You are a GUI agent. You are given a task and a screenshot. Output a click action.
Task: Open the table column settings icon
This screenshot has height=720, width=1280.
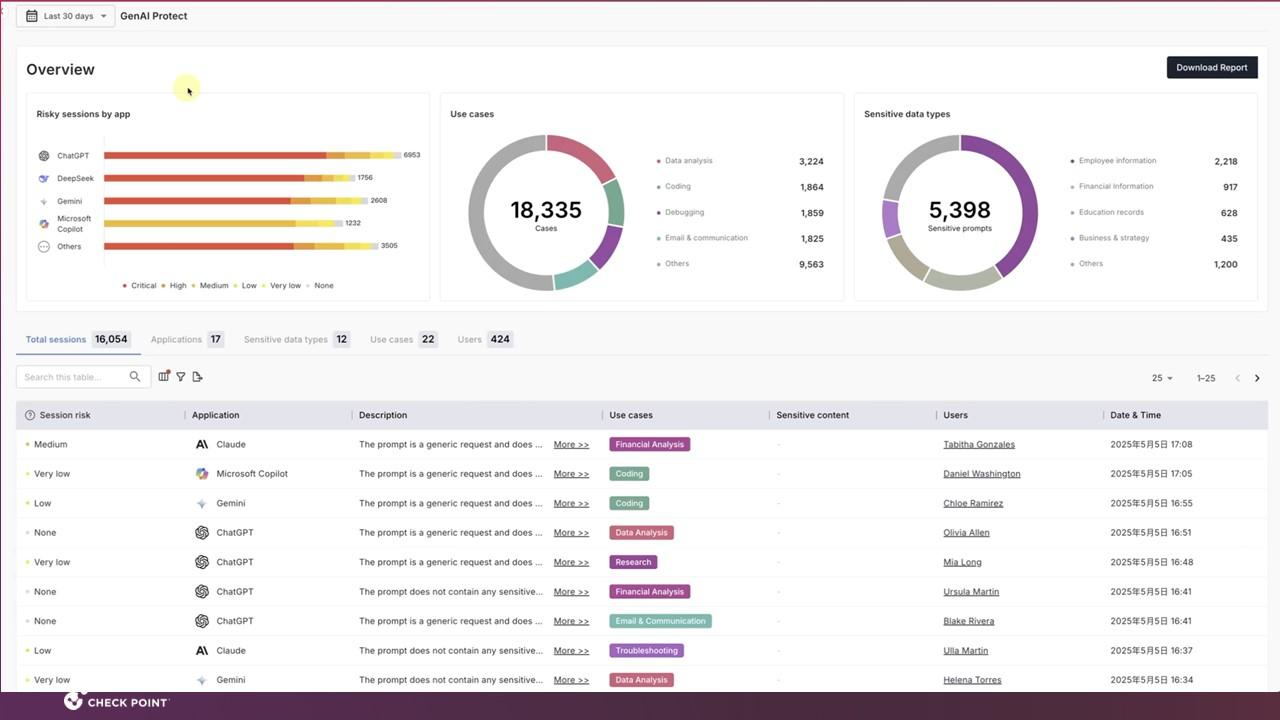164,377
